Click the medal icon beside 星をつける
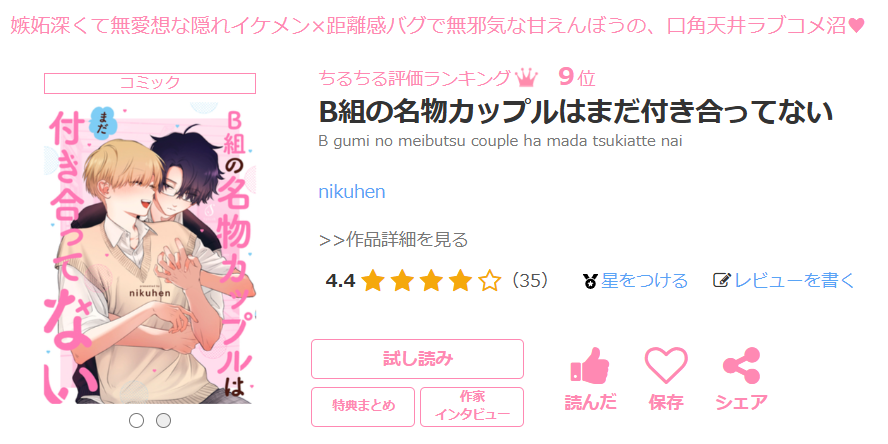 (x=590, y=280)
